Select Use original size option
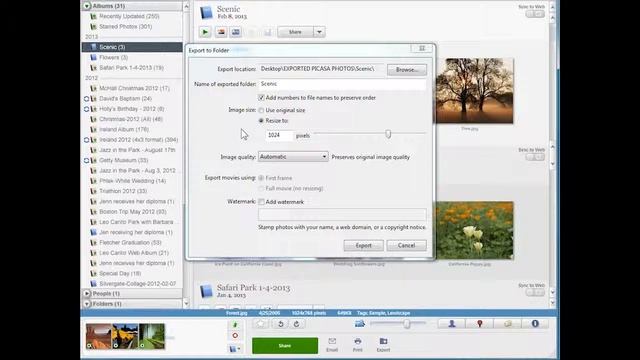 261,110
